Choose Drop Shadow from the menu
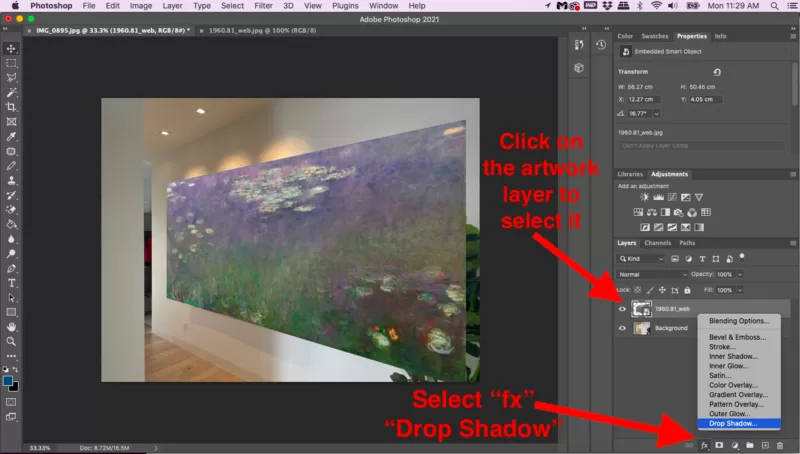 (739, 423)
